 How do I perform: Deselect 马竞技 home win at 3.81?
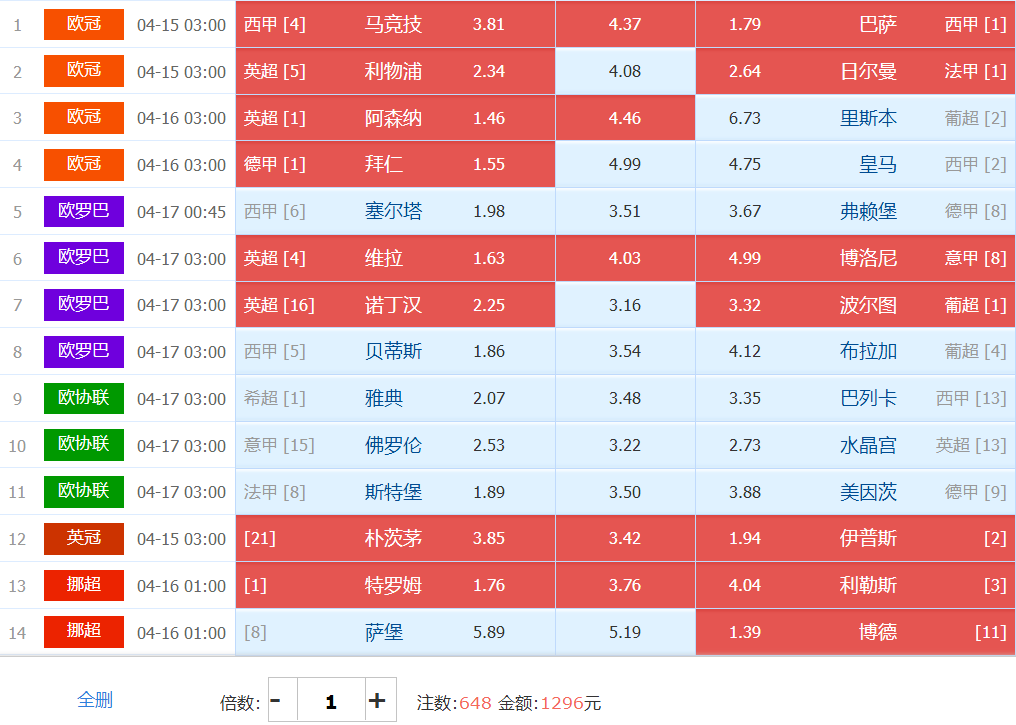point(395,24)
